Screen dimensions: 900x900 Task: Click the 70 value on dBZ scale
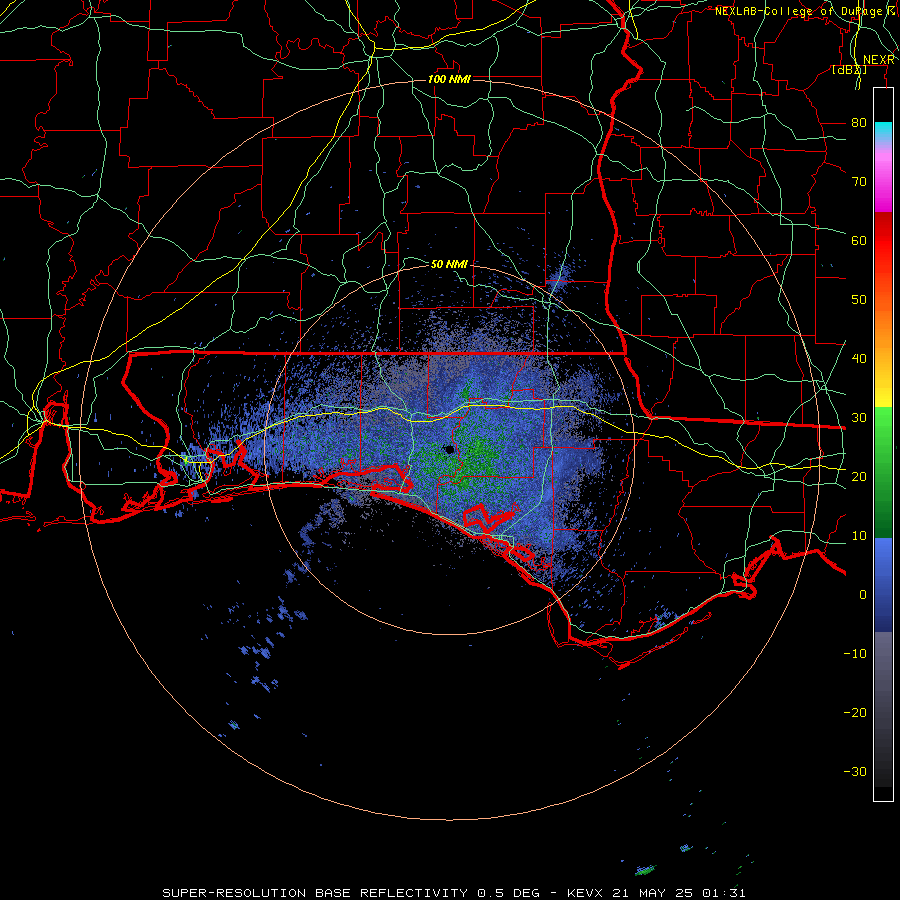pyautogui.click(x=859, y=181)
